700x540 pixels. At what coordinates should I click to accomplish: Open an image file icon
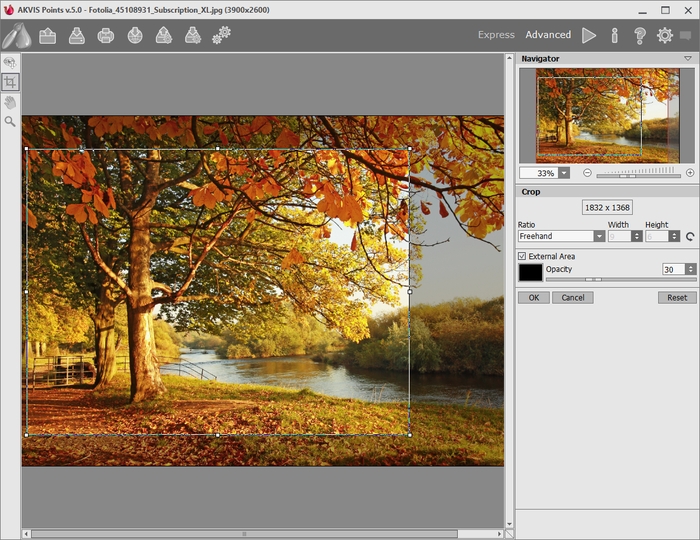(x=47, y=36)
